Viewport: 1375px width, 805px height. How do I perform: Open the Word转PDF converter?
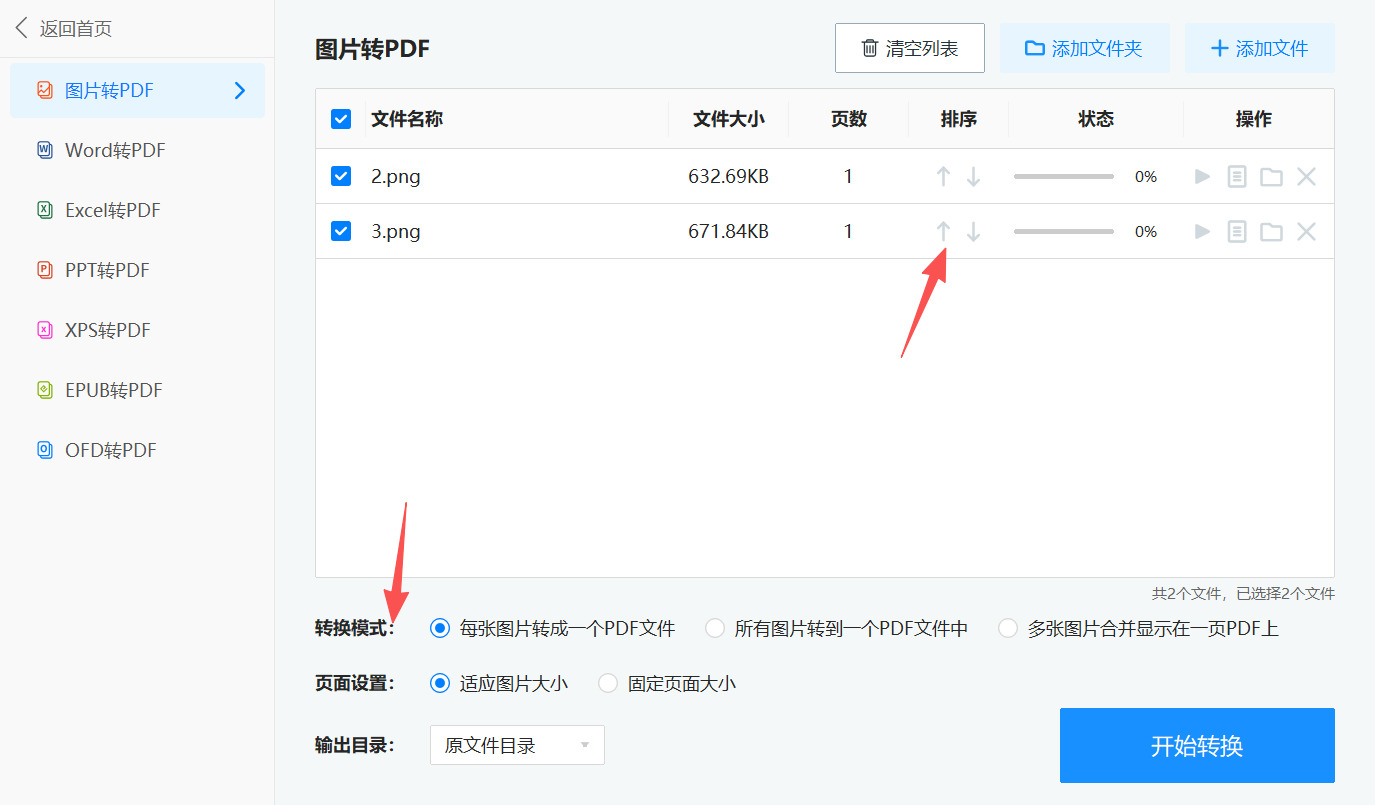pyautogui.click(x=106, y=150)
